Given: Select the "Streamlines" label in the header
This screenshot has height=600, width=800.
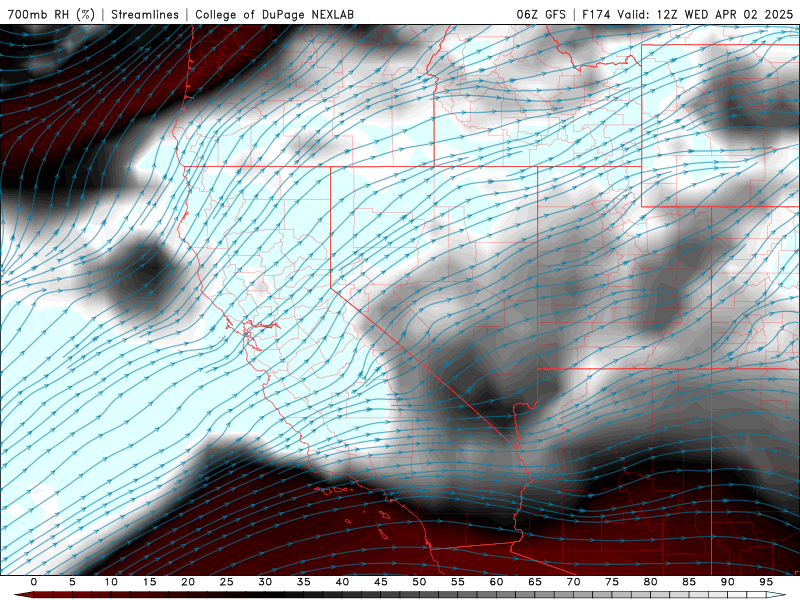Looking at the screenshot, I should [x=145, y=14].
